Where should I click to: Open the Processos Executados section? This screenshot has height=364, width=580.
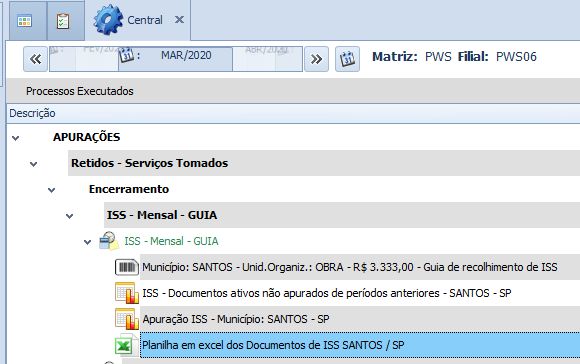pyautogui.click(x=80, y=91)
